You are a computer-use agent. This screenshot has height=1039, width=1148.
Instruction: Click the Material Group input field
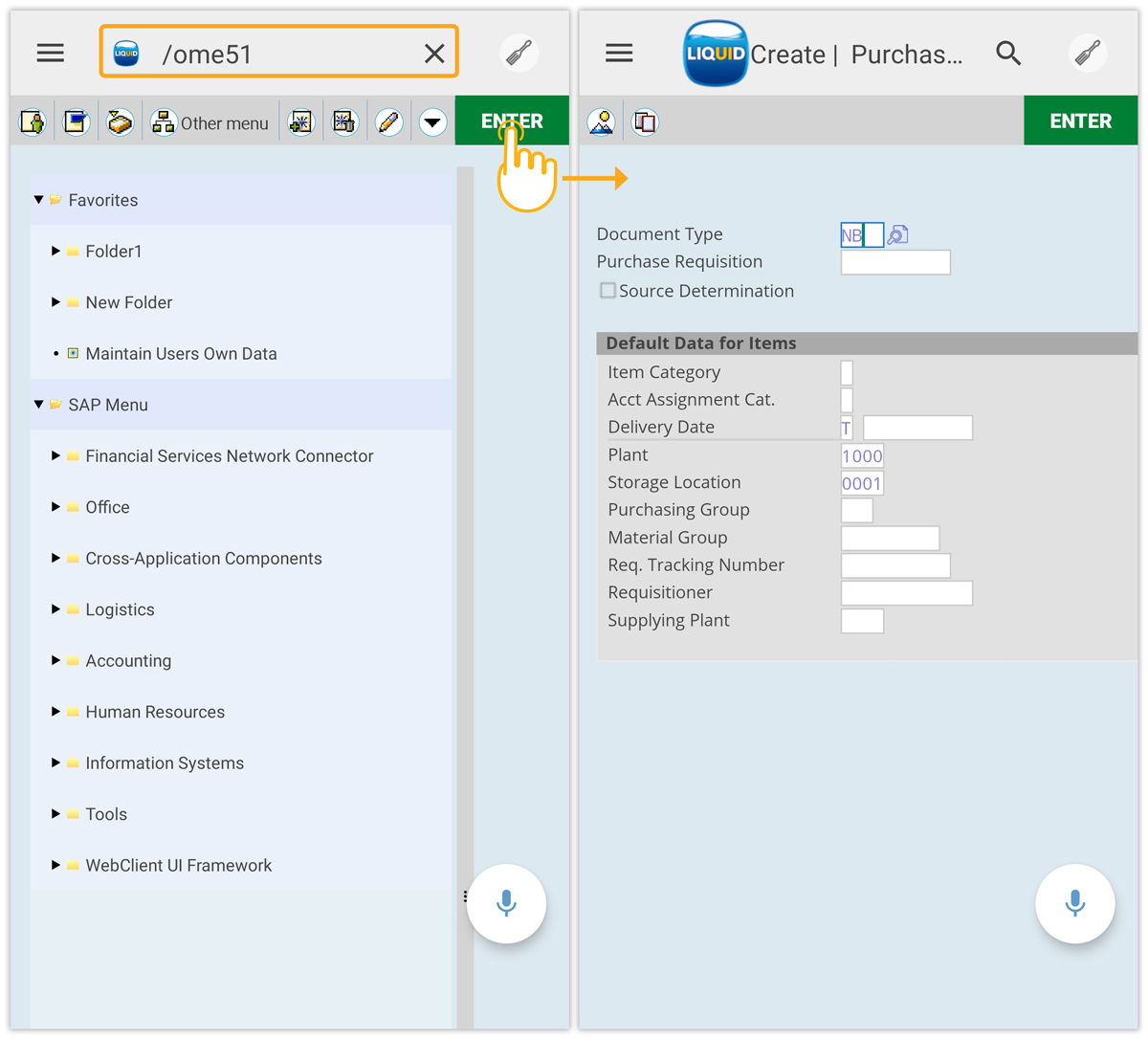coord(891,538)
